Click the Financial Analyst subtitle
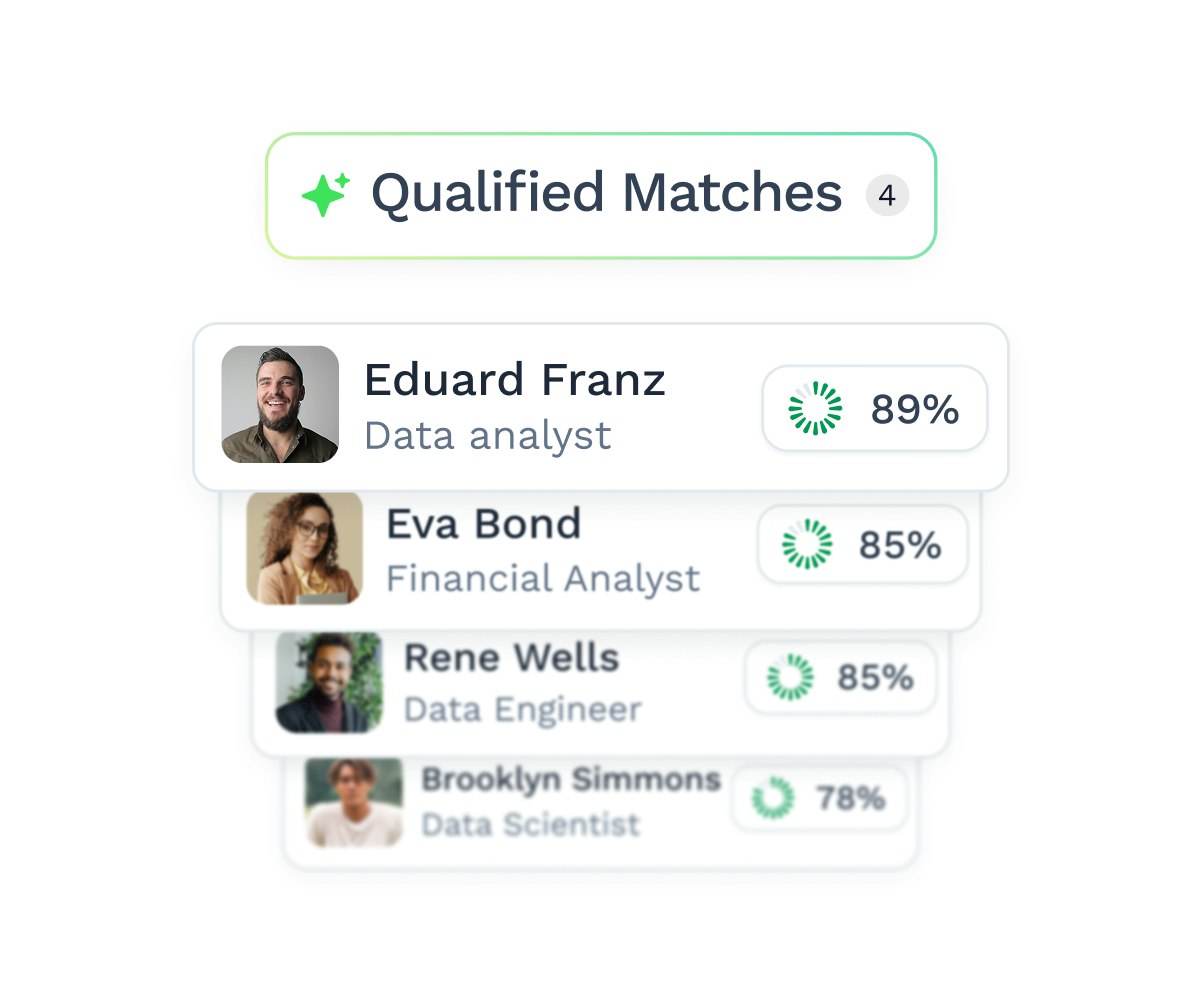 (x=543, y=578)
